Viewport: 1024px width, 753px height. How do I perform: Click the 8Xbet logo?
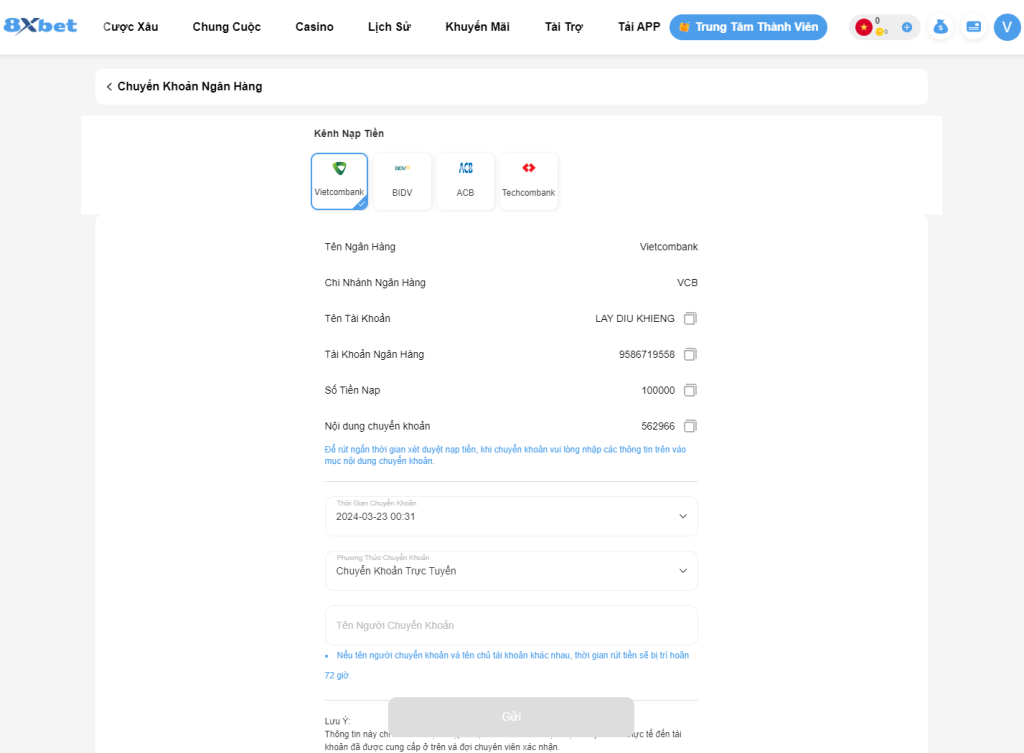40,26
